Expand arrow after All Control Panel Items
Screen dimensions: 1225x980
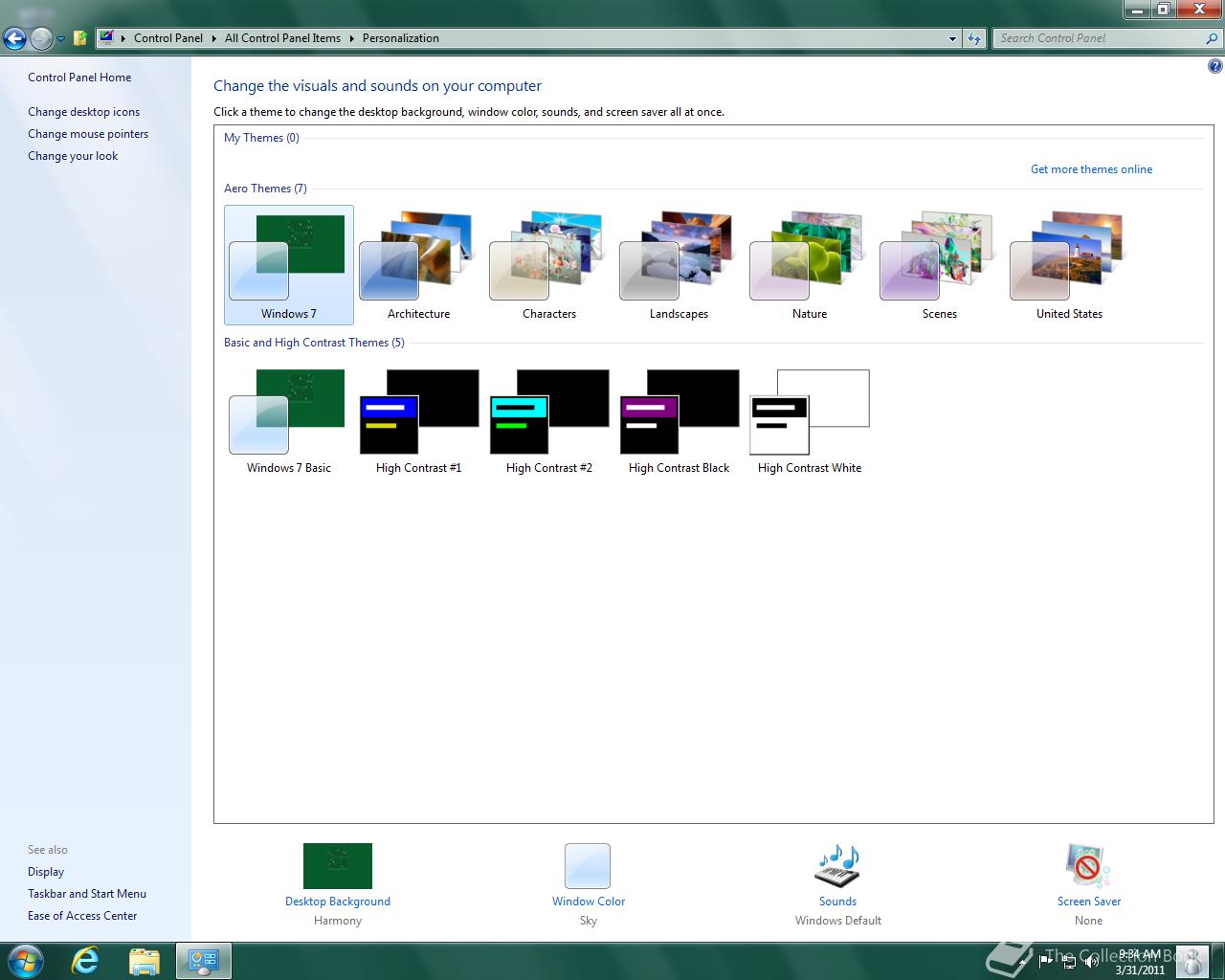[x=352, y=38]
